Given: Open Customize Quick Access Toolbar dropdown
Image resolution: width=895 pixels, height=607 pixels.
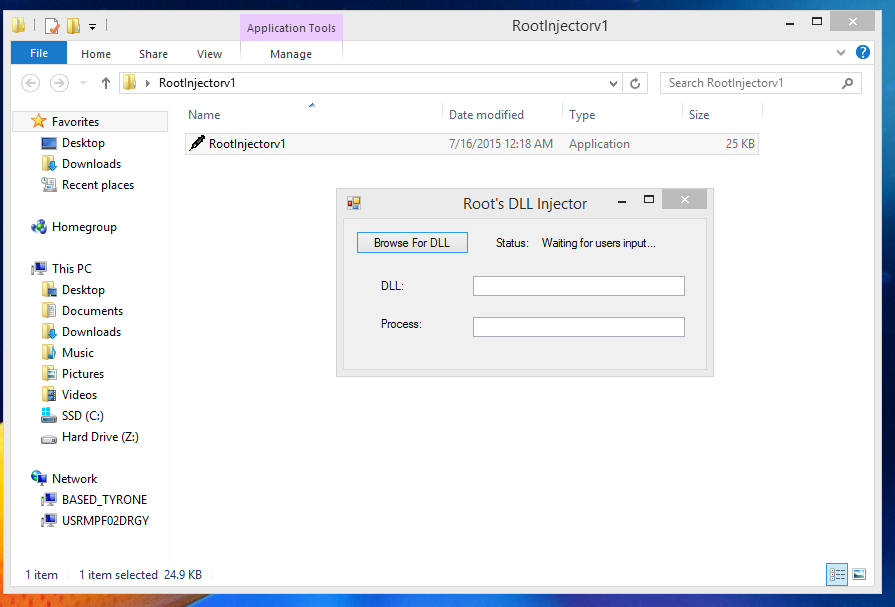Looking at the screenshot, I should click(92, 26).
